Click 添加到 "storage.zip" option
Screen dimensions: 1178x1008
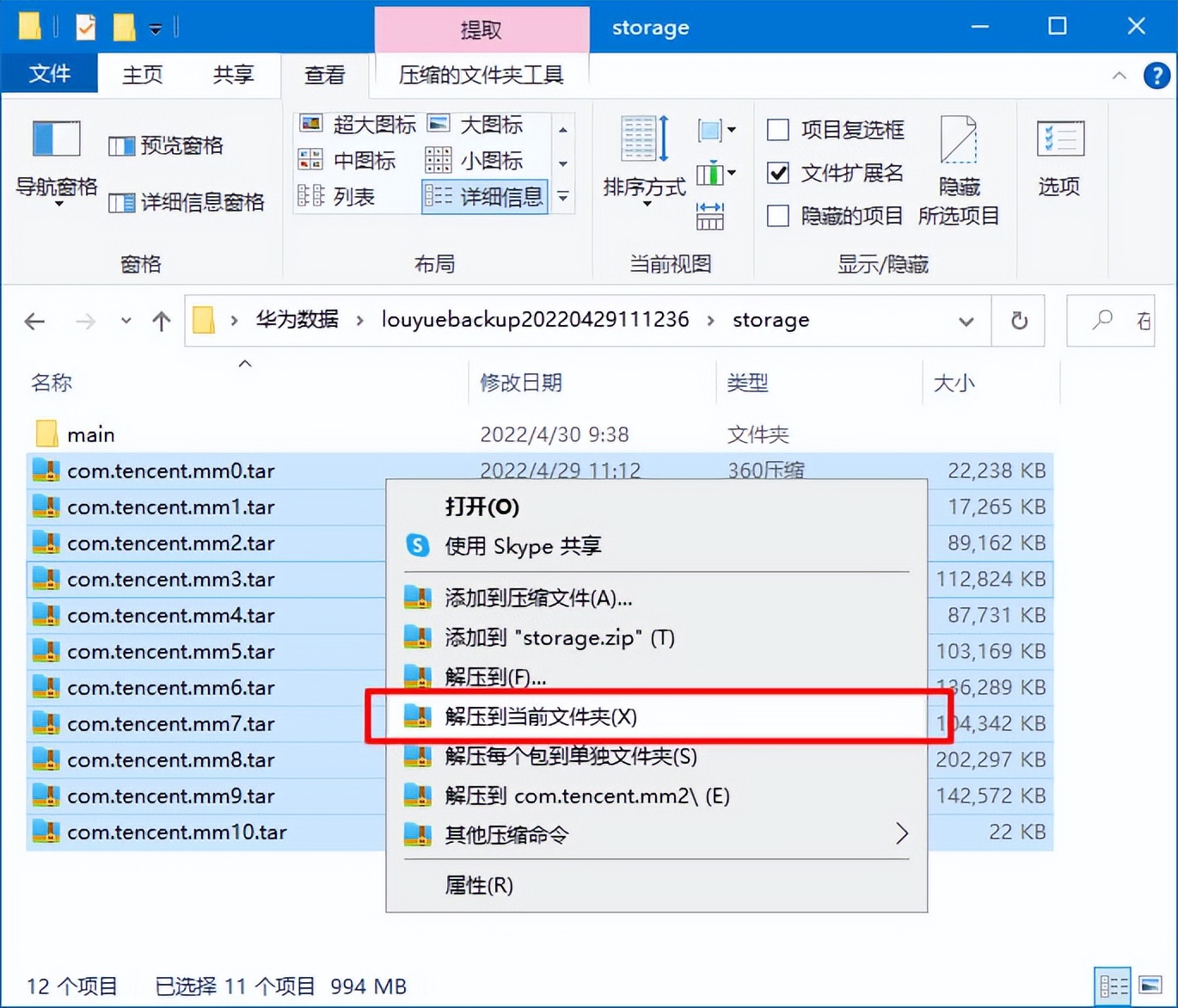point(559,637)
